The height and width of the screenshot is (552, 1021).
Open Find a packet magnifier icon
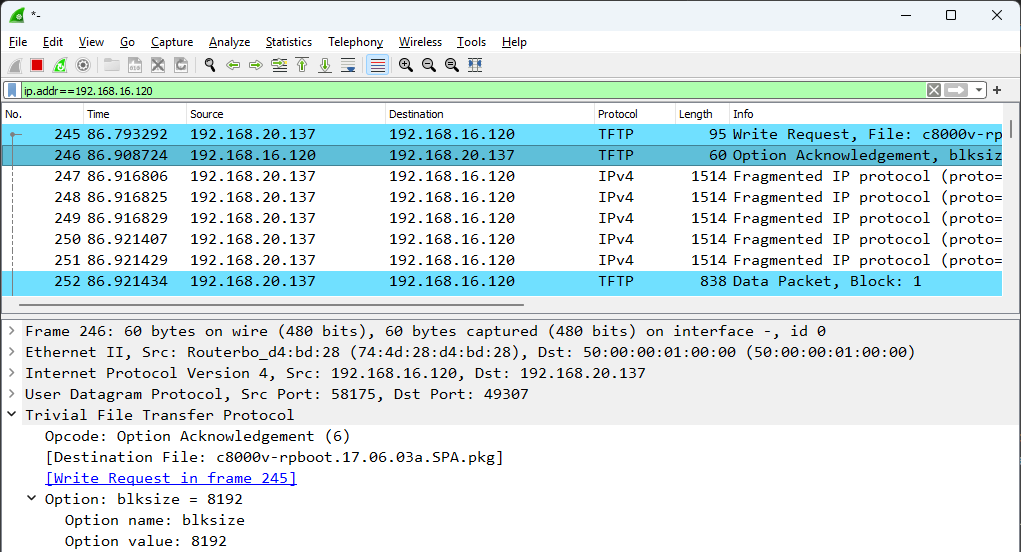pyautogui.click(x=210, y=65)
